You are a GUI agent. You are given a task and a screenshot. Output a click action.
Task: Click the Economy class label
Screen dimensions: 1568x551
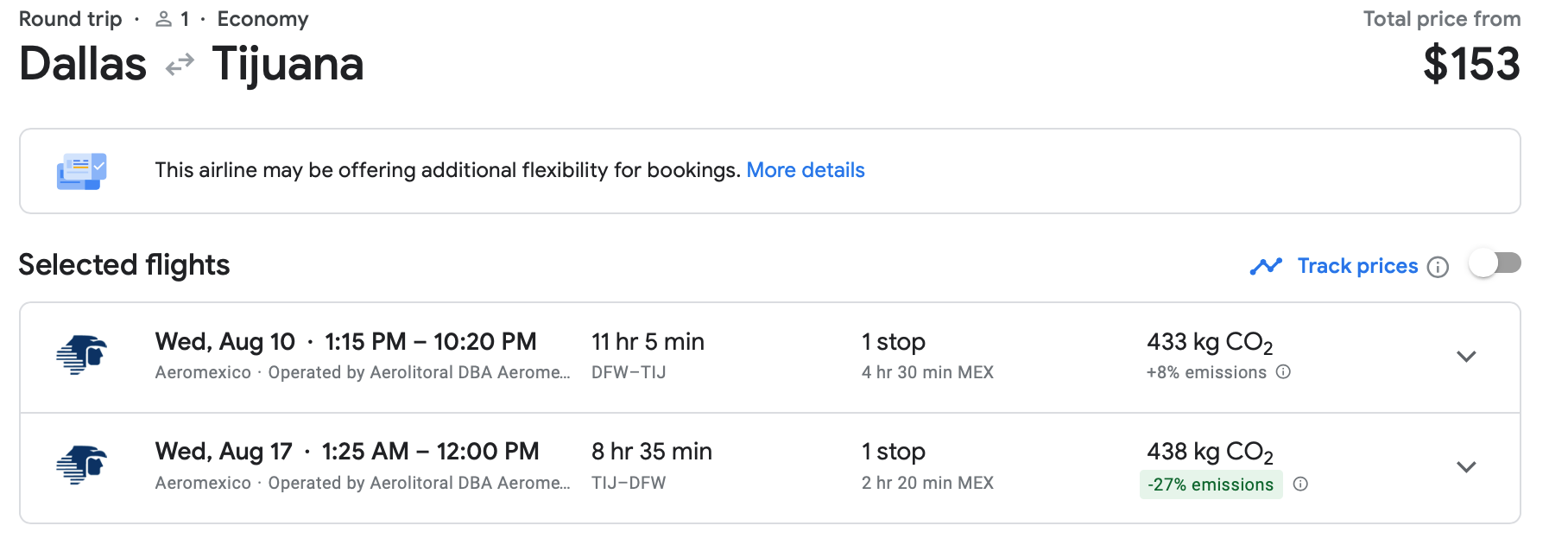[x=262, y=19]
